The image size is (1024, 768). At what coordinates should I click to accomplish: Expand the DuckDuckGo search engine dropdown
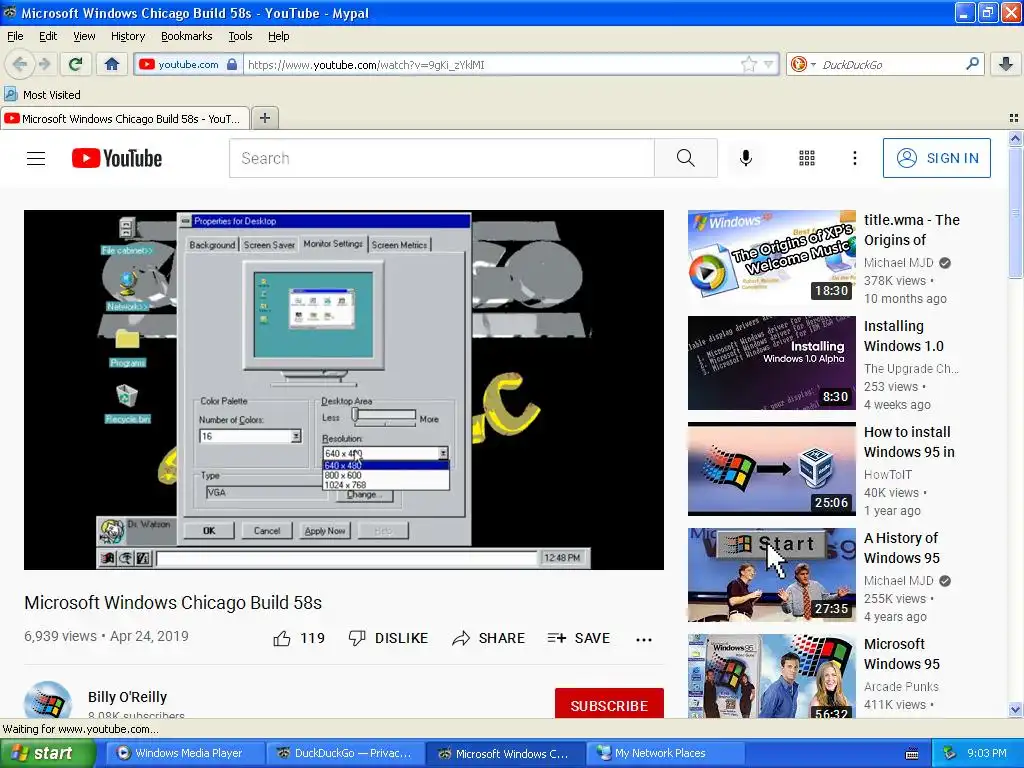tap(813, 64)
